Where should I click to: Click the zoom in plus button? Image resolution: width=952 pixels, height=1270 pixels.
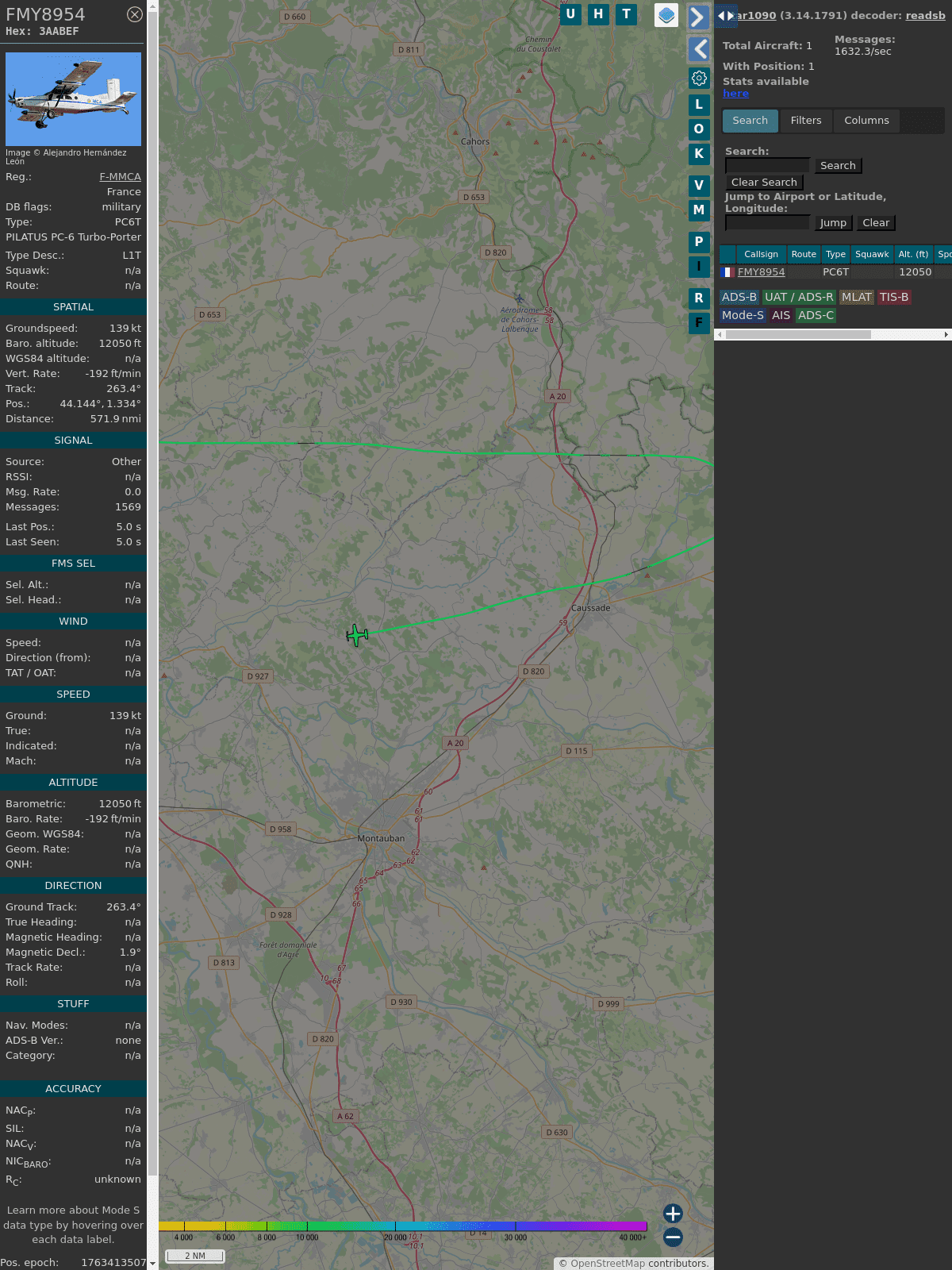tap(673, 1213)
